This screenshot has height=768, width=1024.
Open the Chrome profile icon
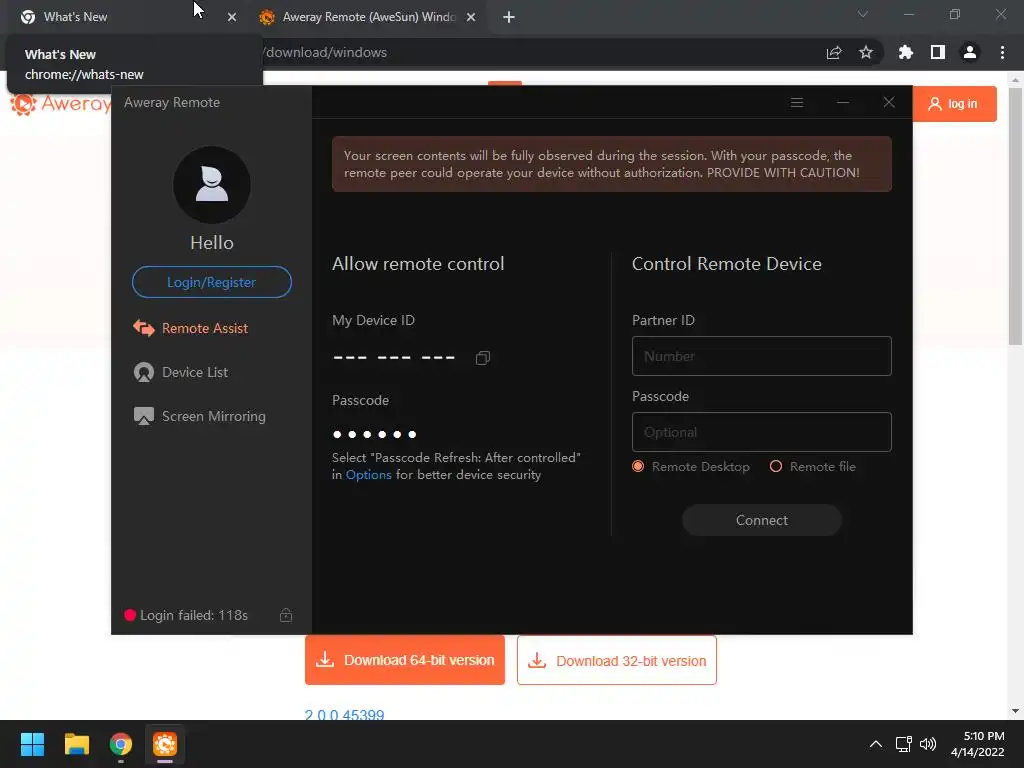(970, 52)
